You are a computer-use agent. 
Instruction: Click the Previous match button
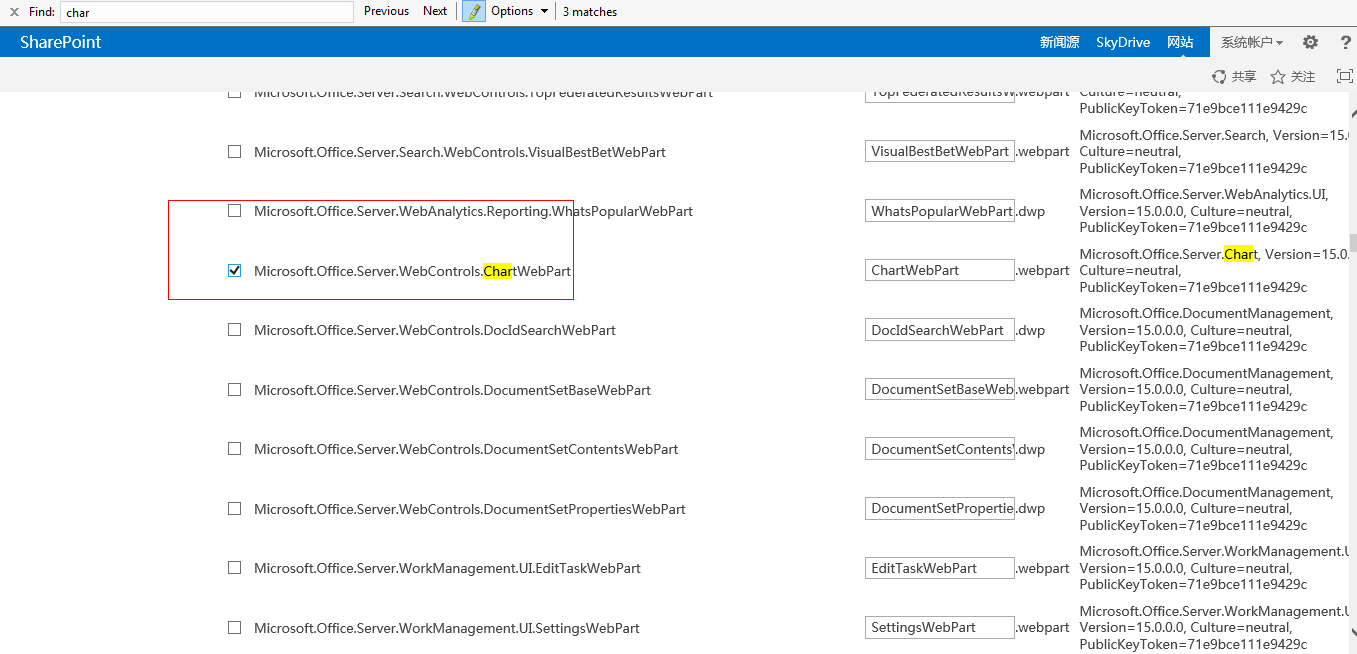pos(386,11)
